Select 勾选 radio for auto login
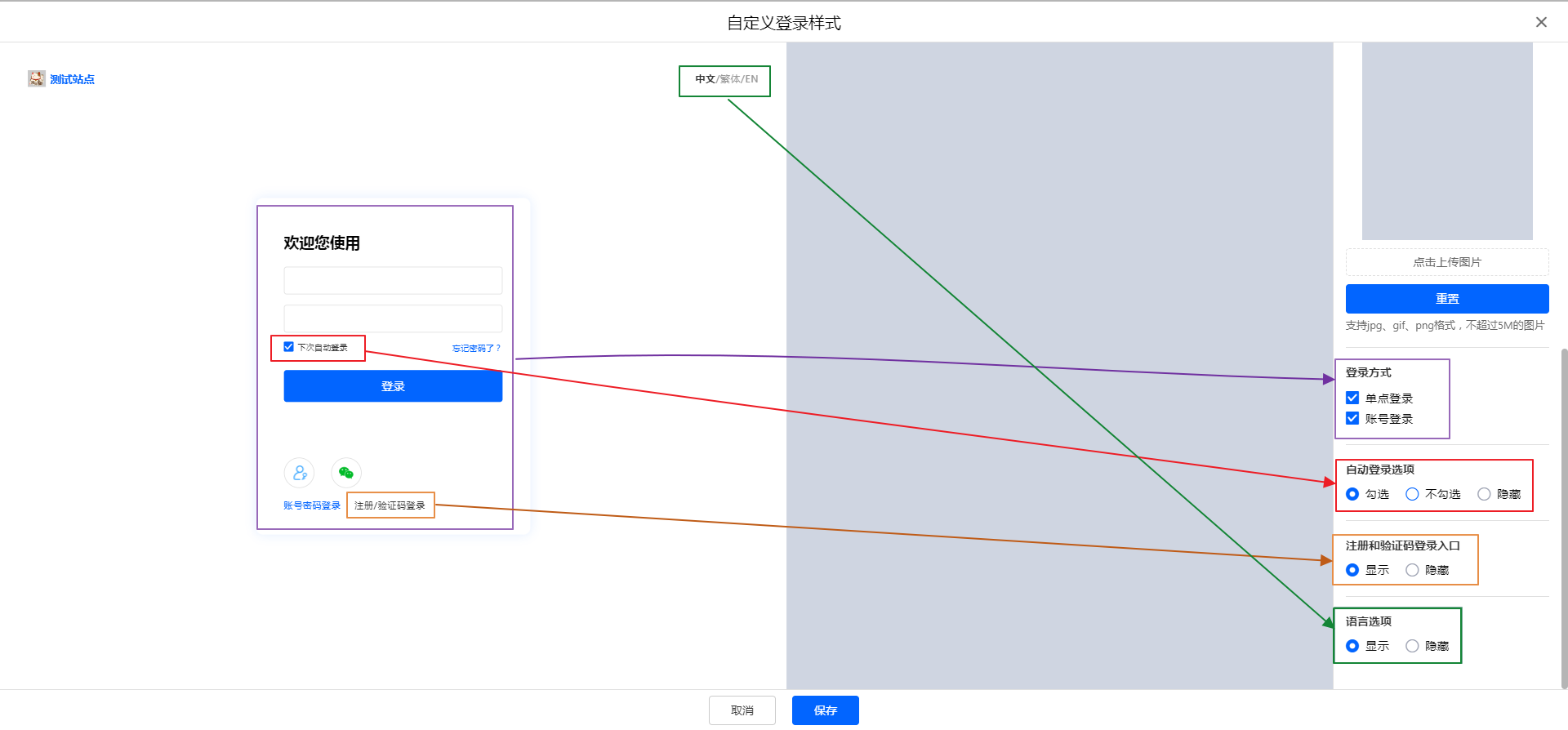1568x730 pixels. [x=1352, y=494]
